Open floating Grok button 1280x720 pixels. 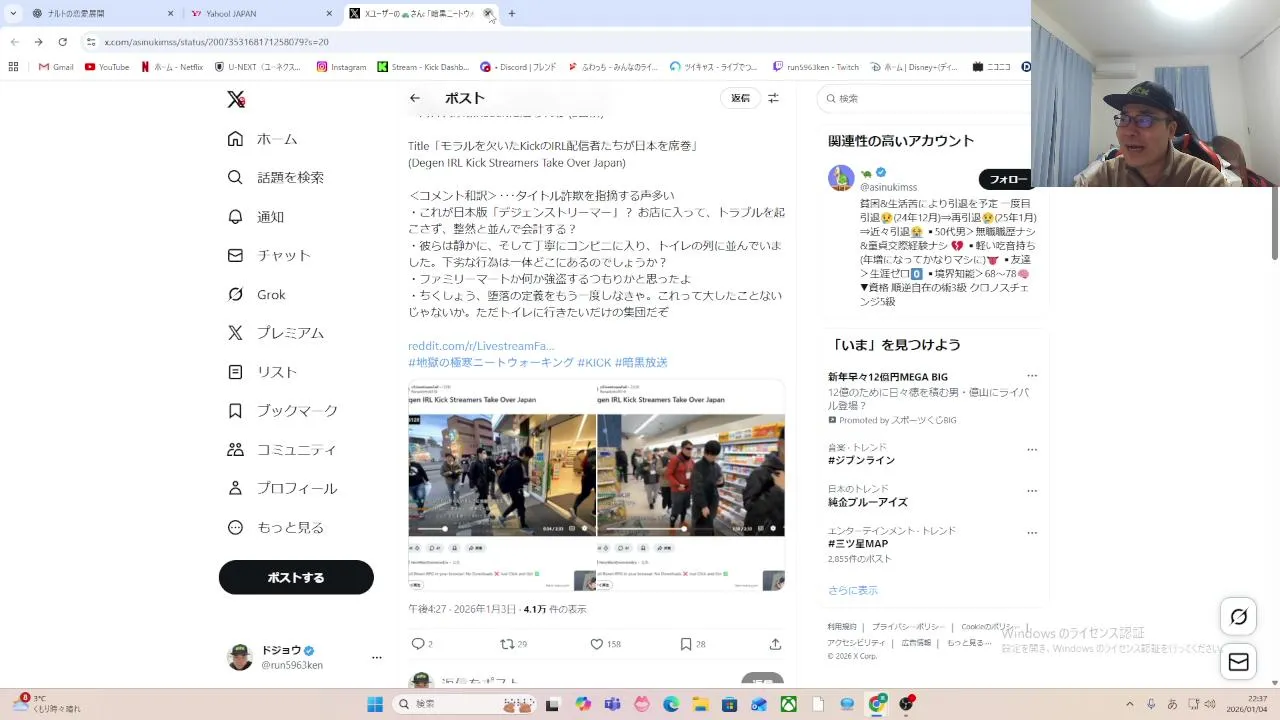click(1238, 617)
